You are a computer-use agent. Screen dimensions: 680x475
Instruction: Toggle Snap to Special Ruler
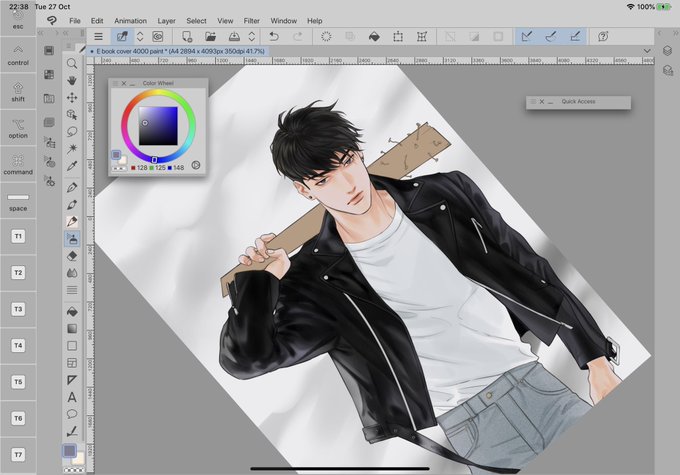[551, 36]
